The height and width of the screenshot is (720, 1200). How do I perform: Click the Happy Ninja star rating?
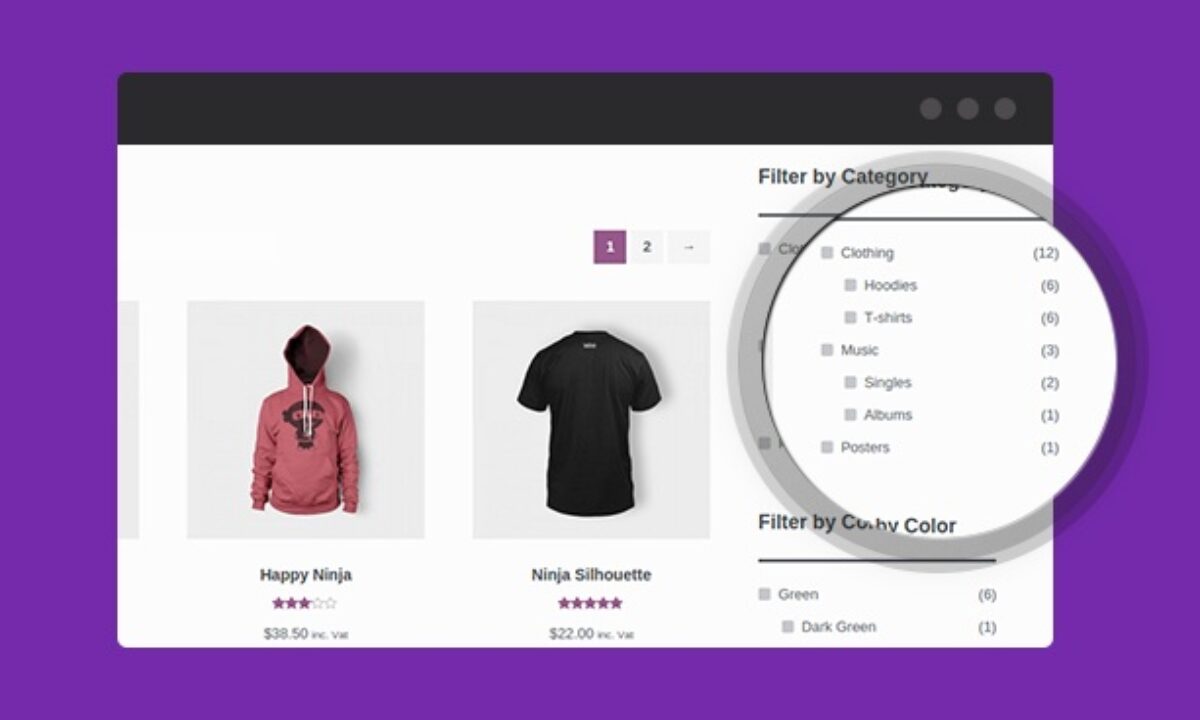click(305, 603)
